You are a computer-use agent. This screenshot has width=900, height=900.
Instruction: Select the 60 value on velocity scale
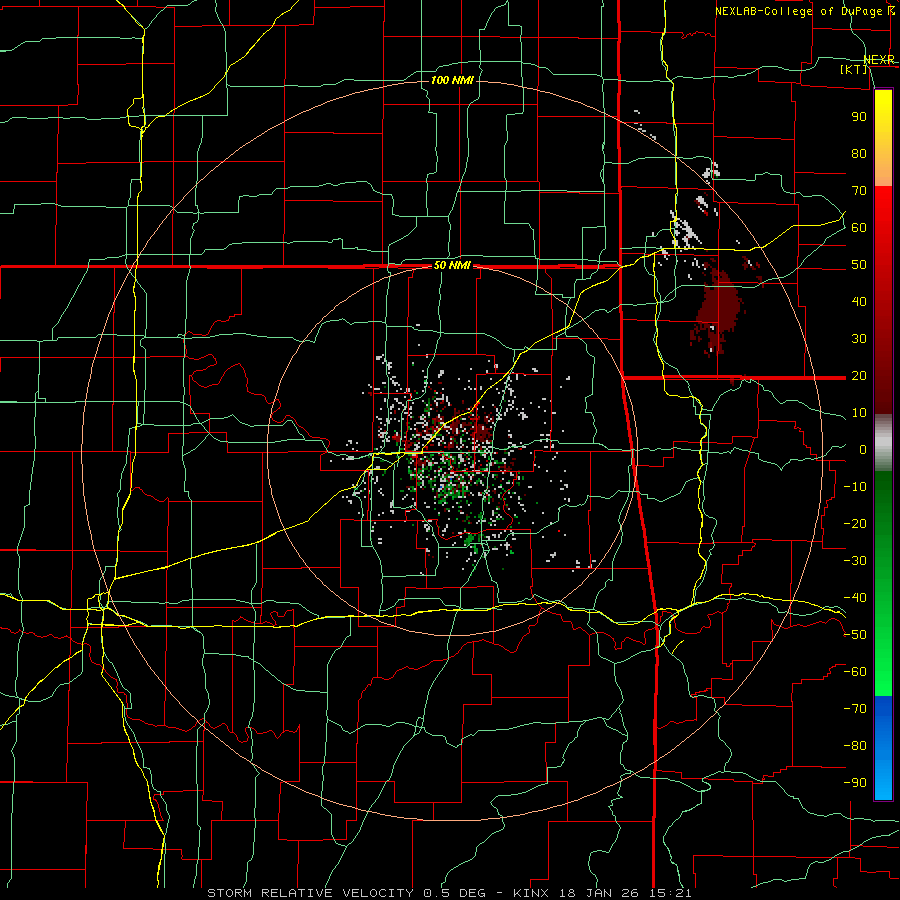click(x=859, y=227)
